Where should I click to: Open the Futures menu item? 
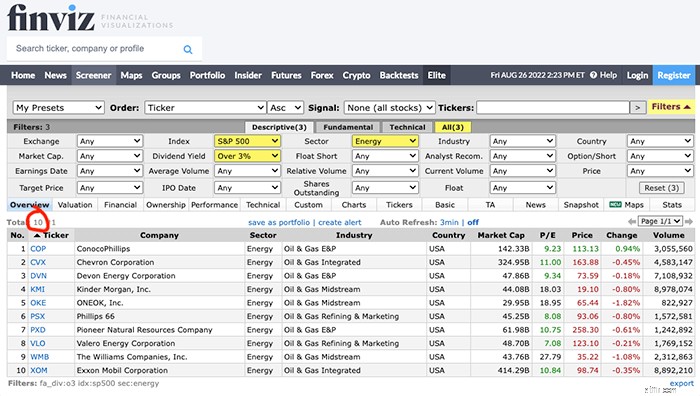point(286,75)
